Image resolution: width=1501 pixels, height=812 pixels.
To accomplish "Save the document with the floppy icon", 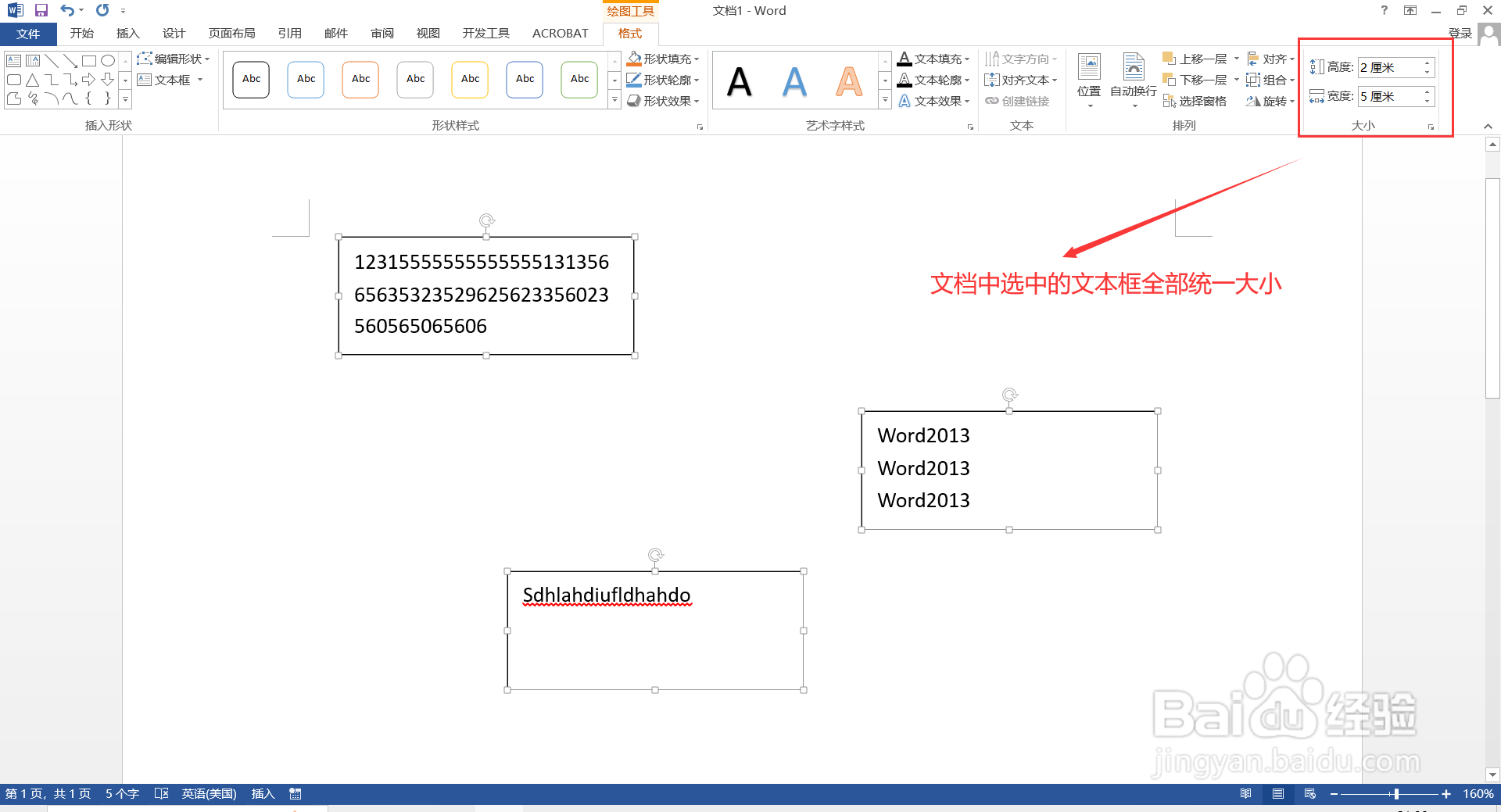I will coord(41,10).
